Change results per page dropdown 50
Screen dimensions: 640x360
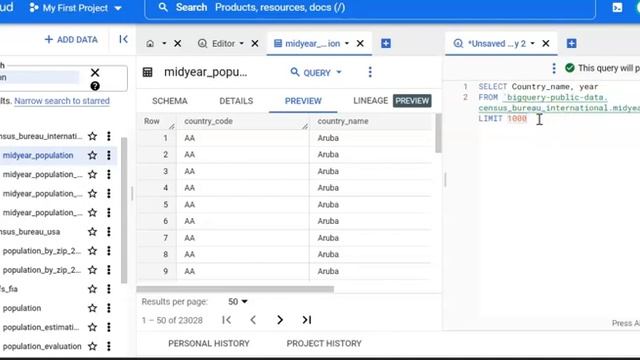click(x=238, y=302)
